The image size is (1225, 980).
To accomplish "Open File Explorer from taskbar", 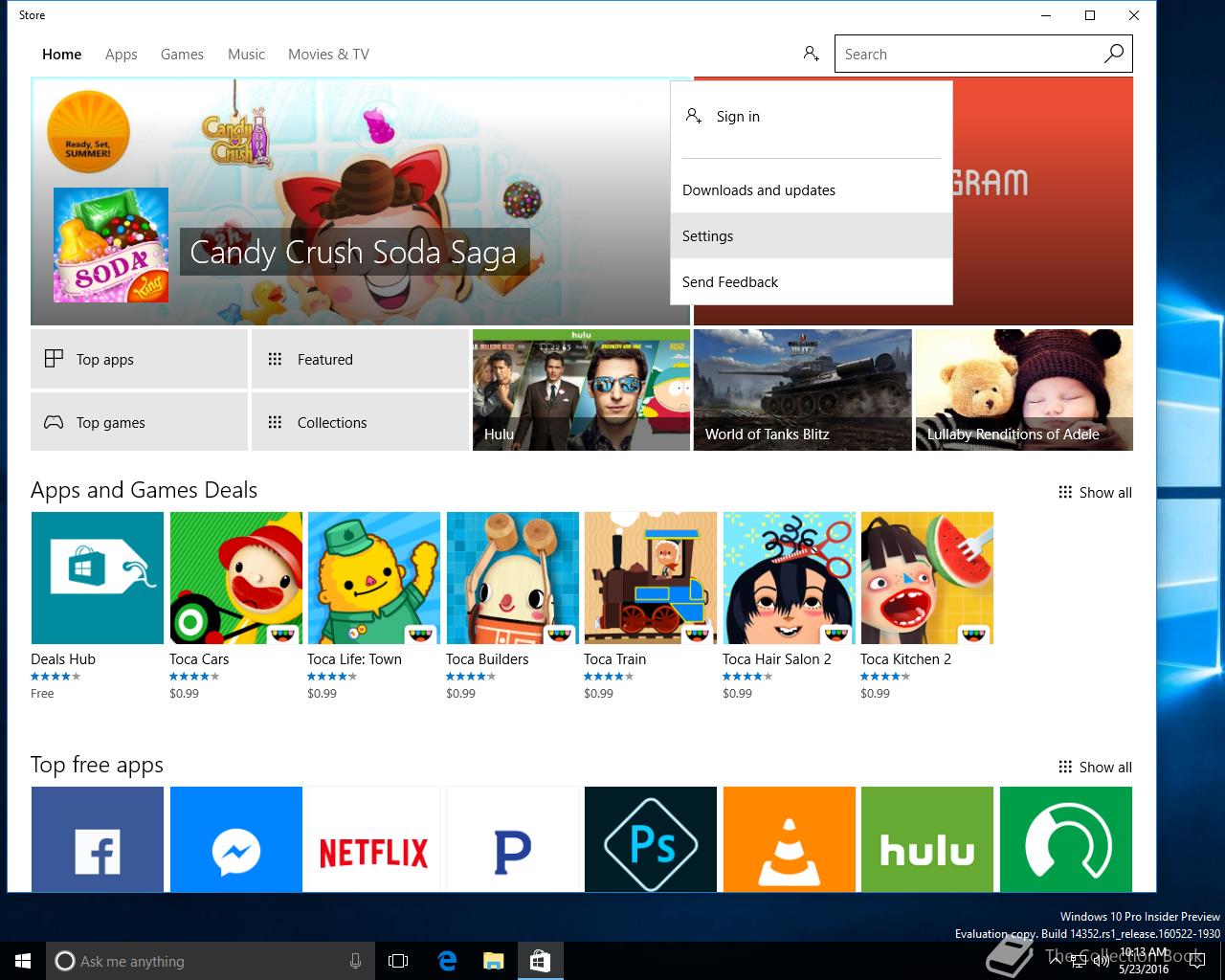I will tap(494, 961).
